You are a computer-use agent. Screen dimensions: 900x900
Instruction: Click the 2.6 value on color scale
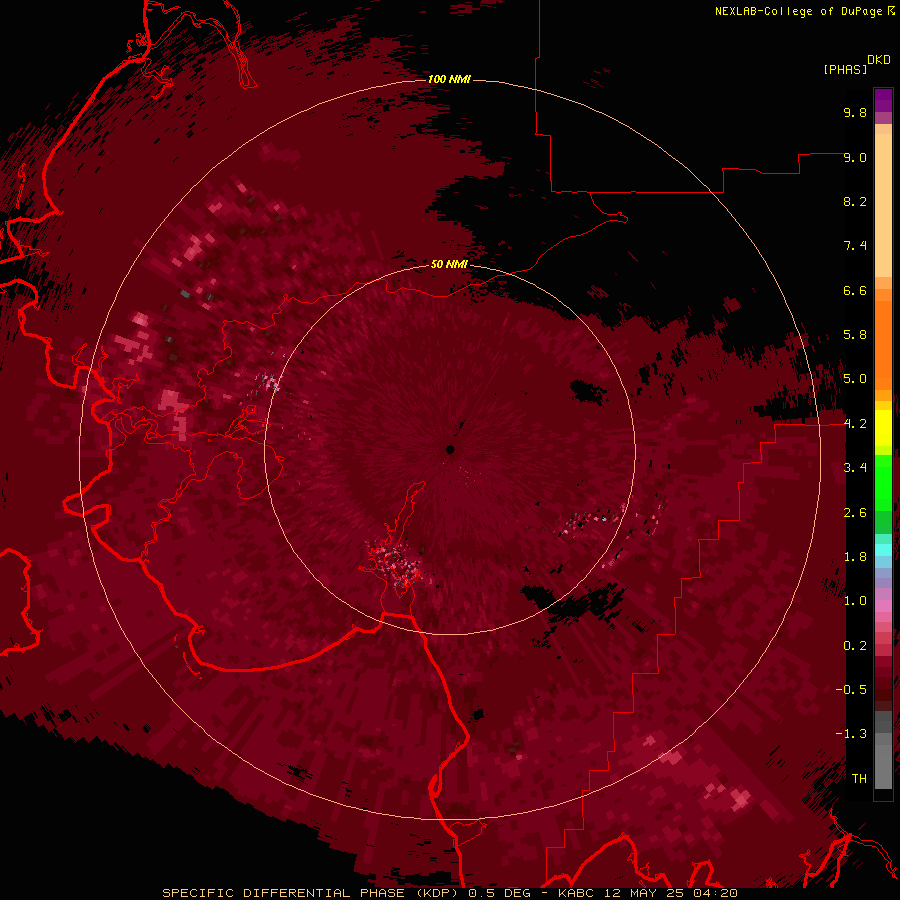(855, 513)
